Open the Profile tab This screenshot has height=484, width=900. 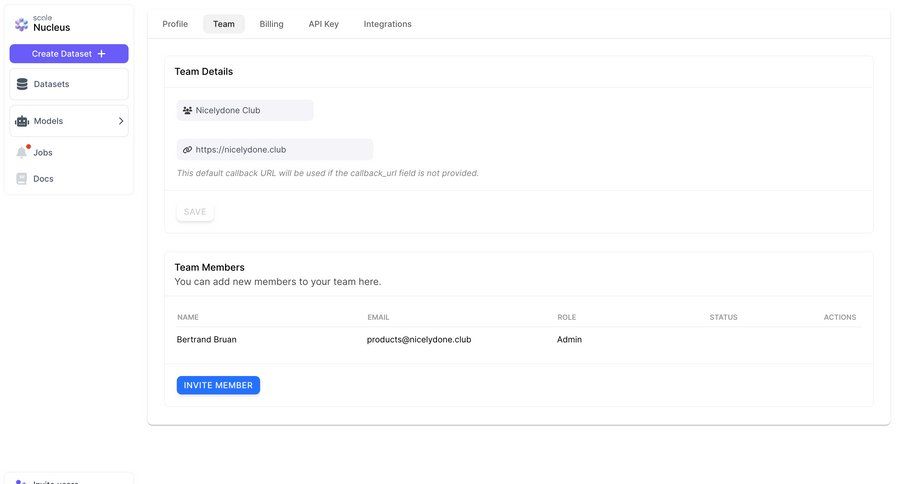(175, 24)
